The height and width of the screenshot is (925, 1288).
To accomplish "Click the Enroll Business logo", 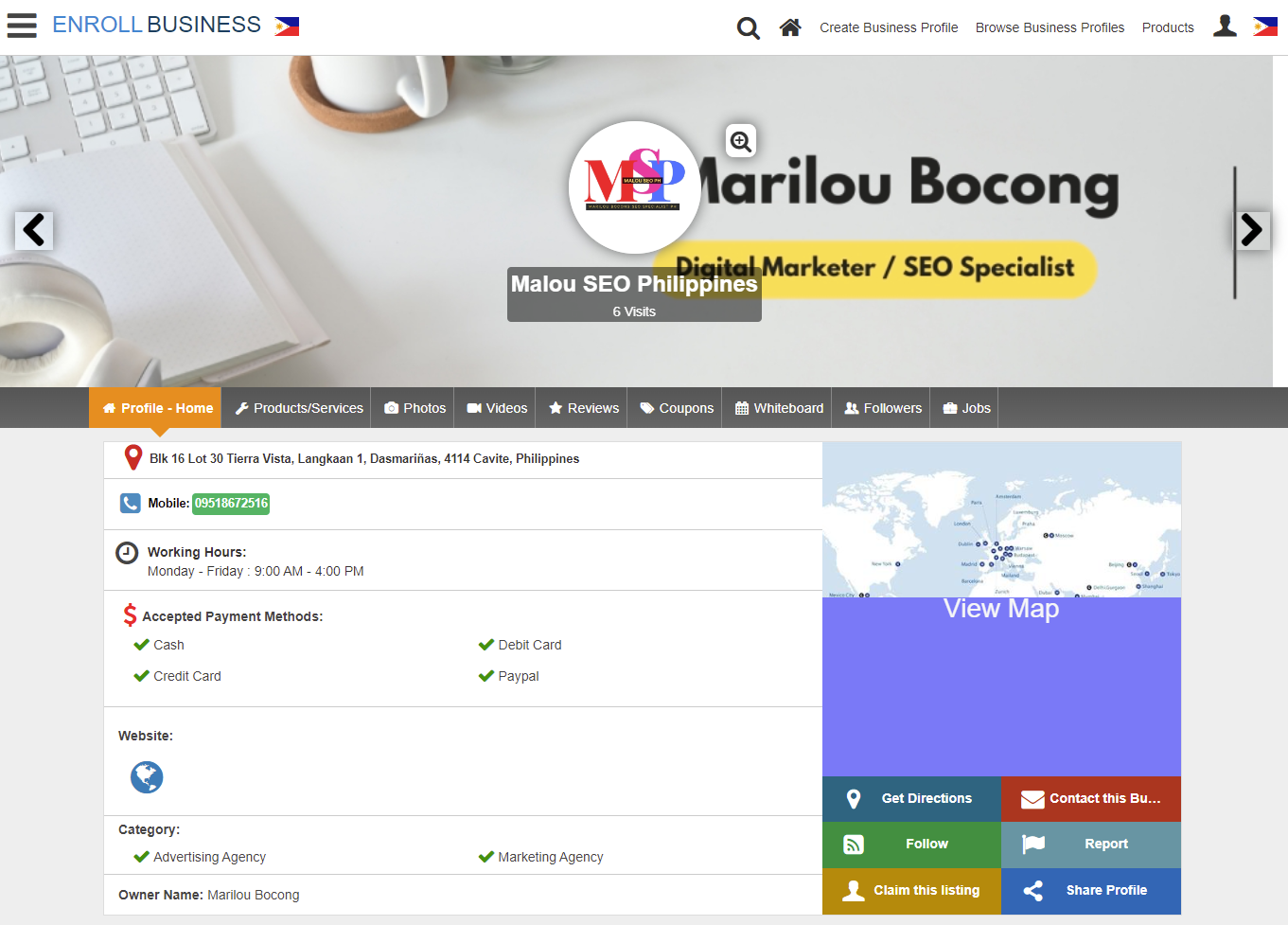I will click(156, 25).
